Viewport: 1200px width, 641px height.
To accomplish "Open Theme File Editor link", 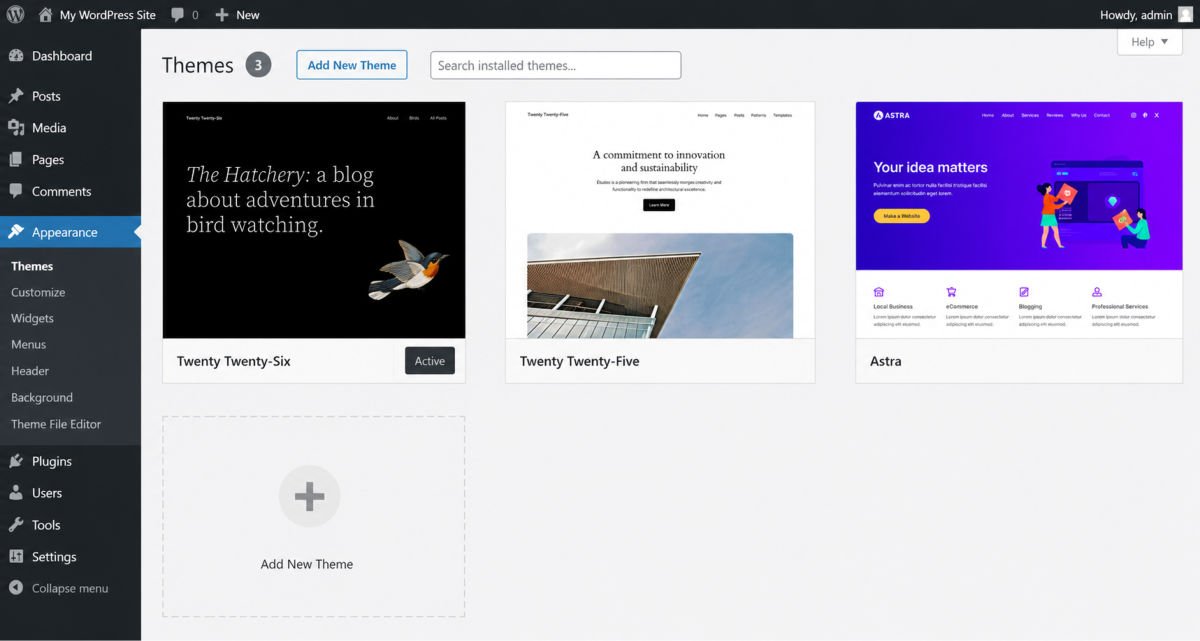I will pyautogui.click(x=56, y=424).
